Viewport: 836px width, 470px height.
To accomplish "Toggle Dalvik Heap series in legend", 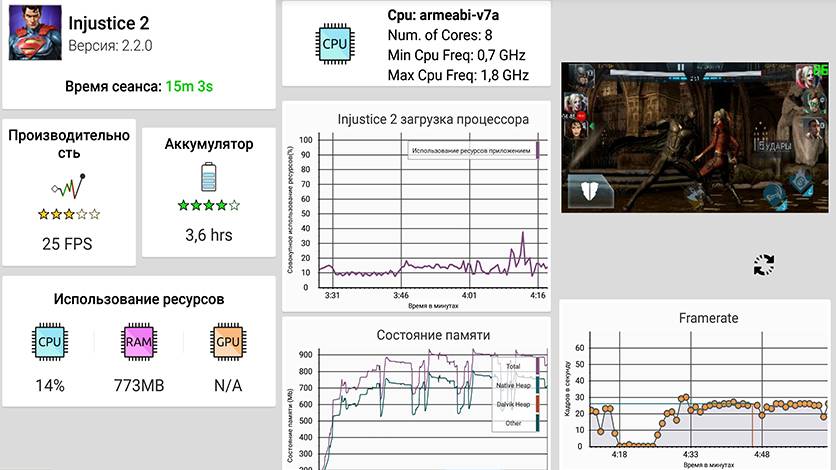I will click(514, 404).
